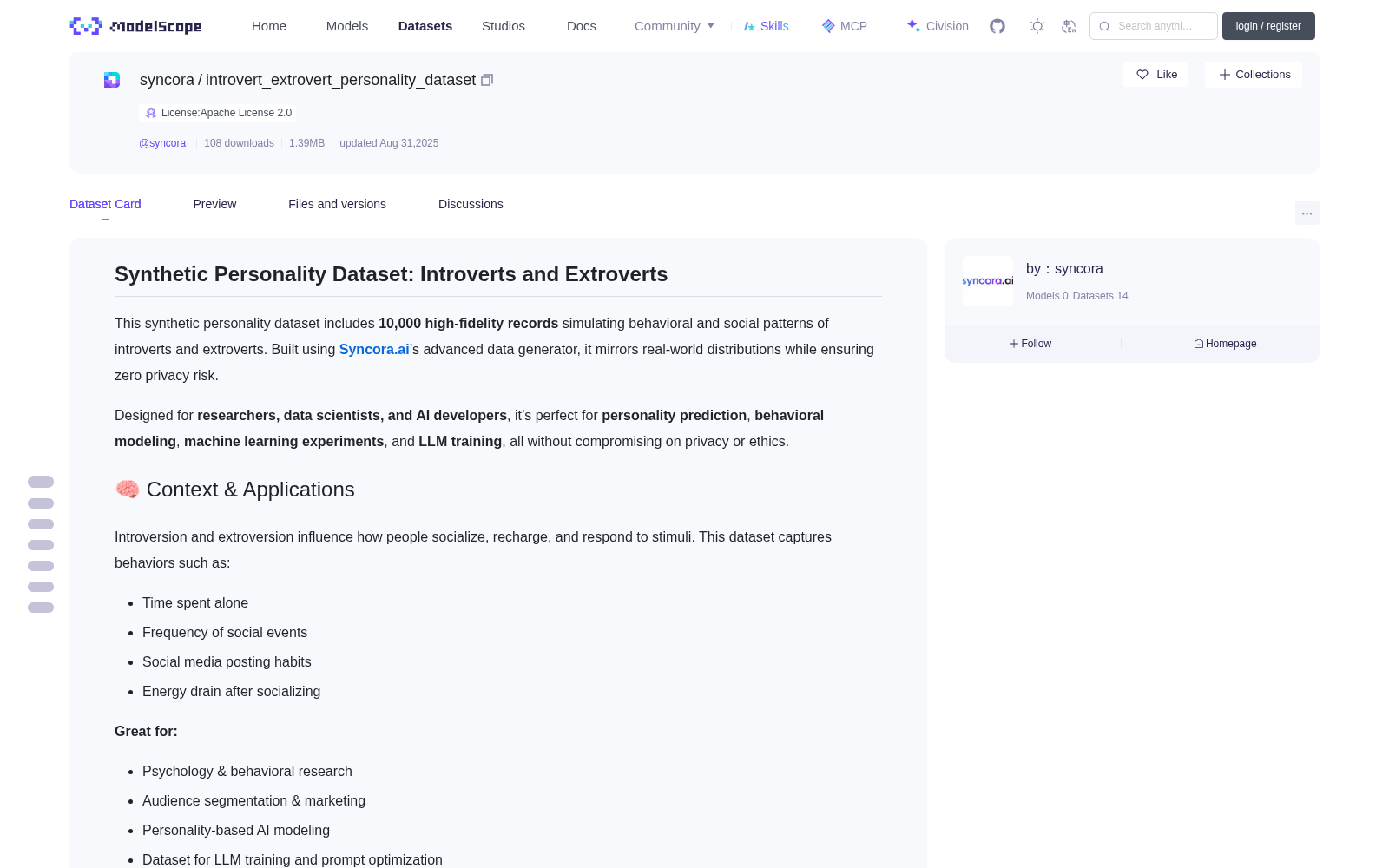The image size is (1389, 868).
Task: Click the syncora owner name in the title
Action: click(167, 80)
